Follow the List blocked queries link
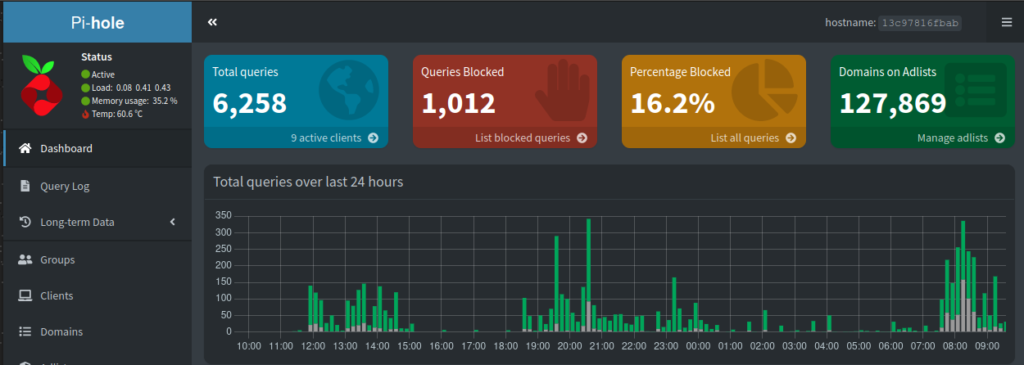 coord(505,138)
